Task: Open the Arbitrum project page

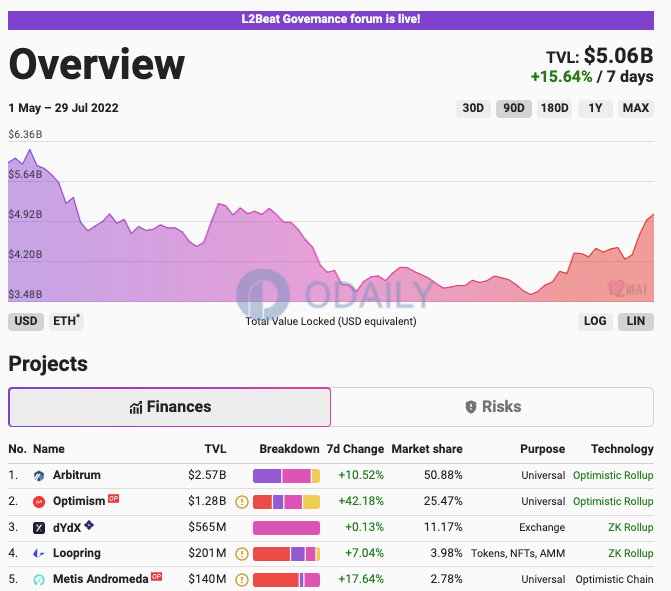Action: [77, 475]
